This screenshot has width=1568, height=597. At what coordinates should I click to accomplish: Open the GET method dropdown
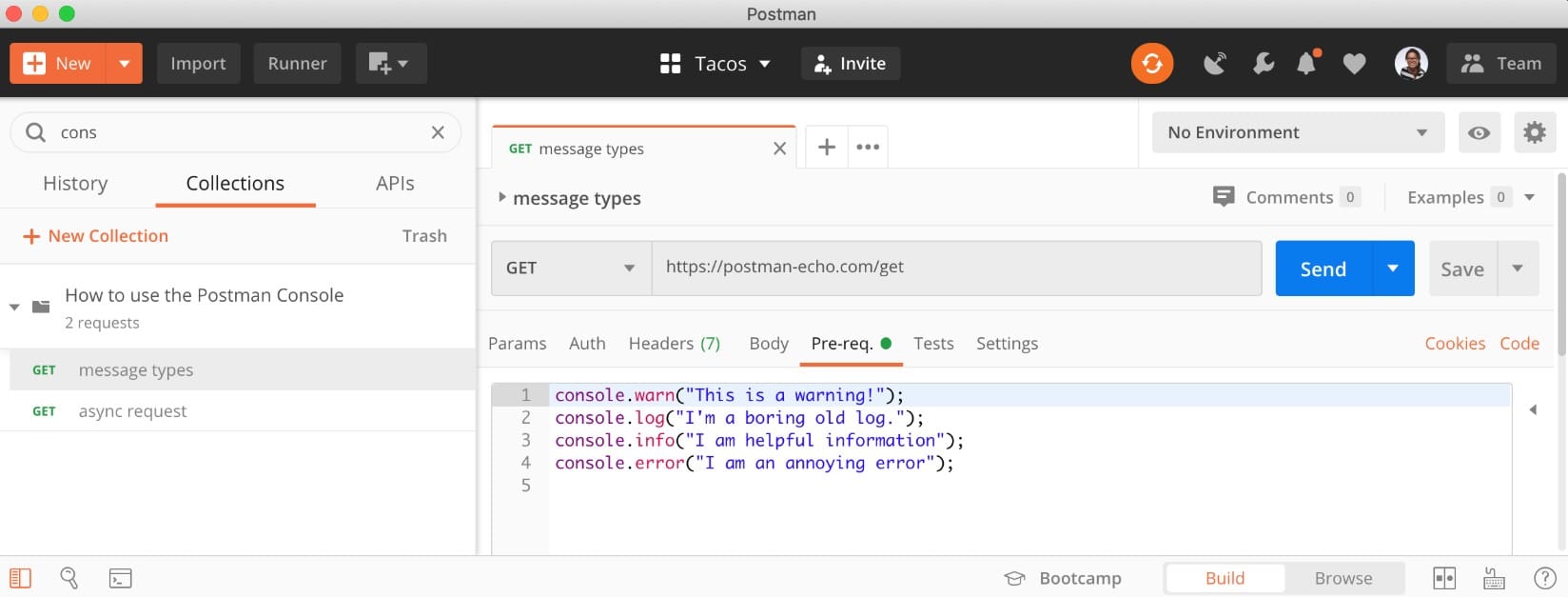coord(571,268)
